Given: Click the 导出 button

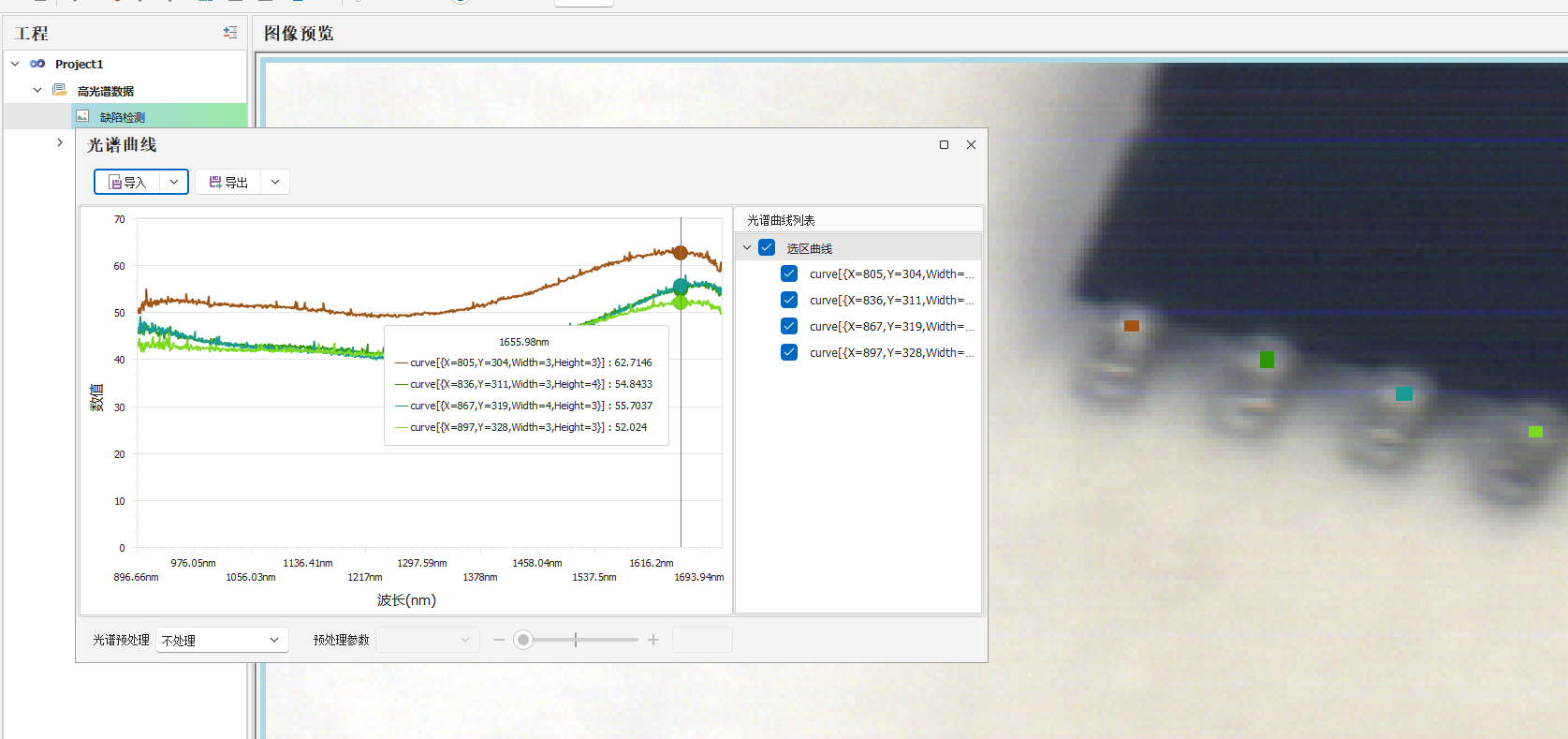Looking at the screenshot, I should [x=228, y=182].
